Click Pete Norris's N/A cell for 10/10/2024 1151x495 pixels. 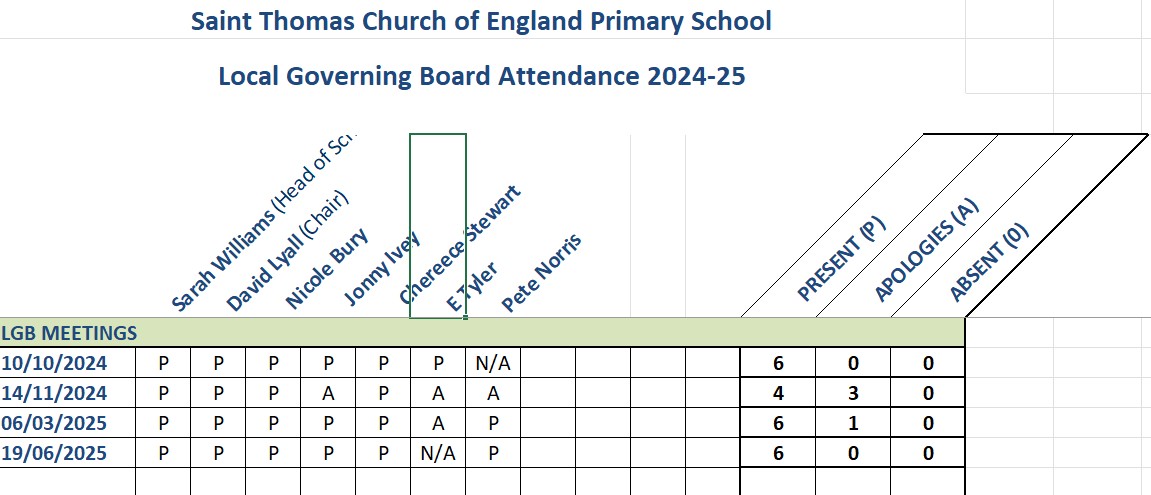pyautogui.click(x=493, y=363)
